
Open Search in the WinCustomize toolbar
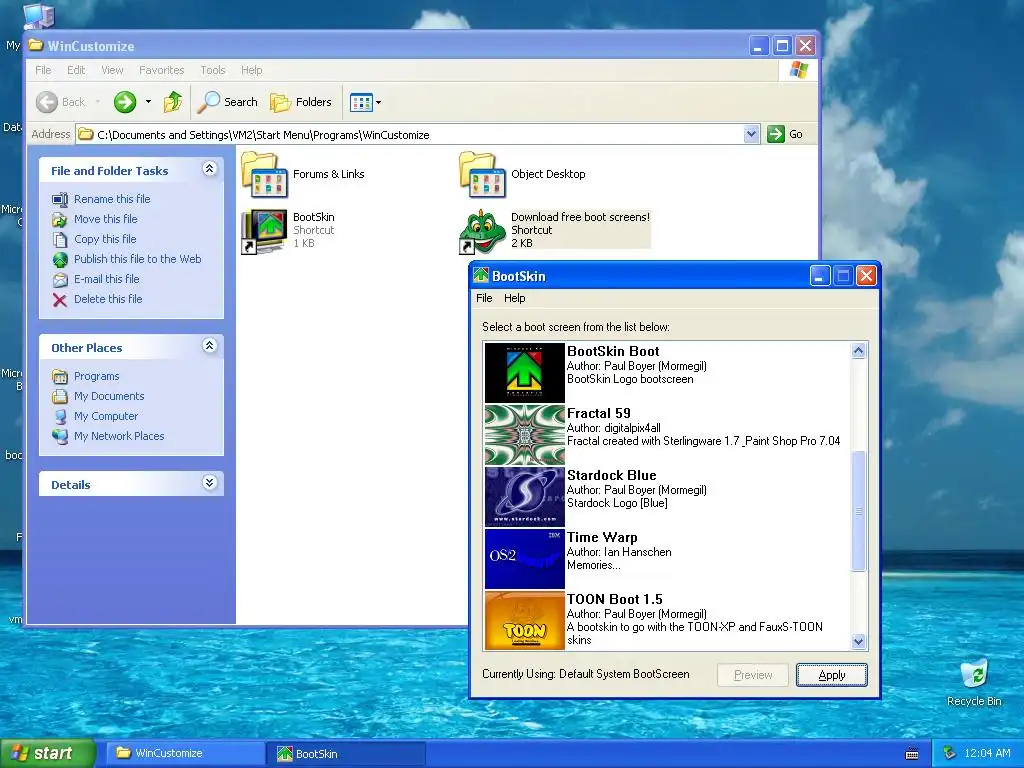pyautogui.click(x=228, y=102)
